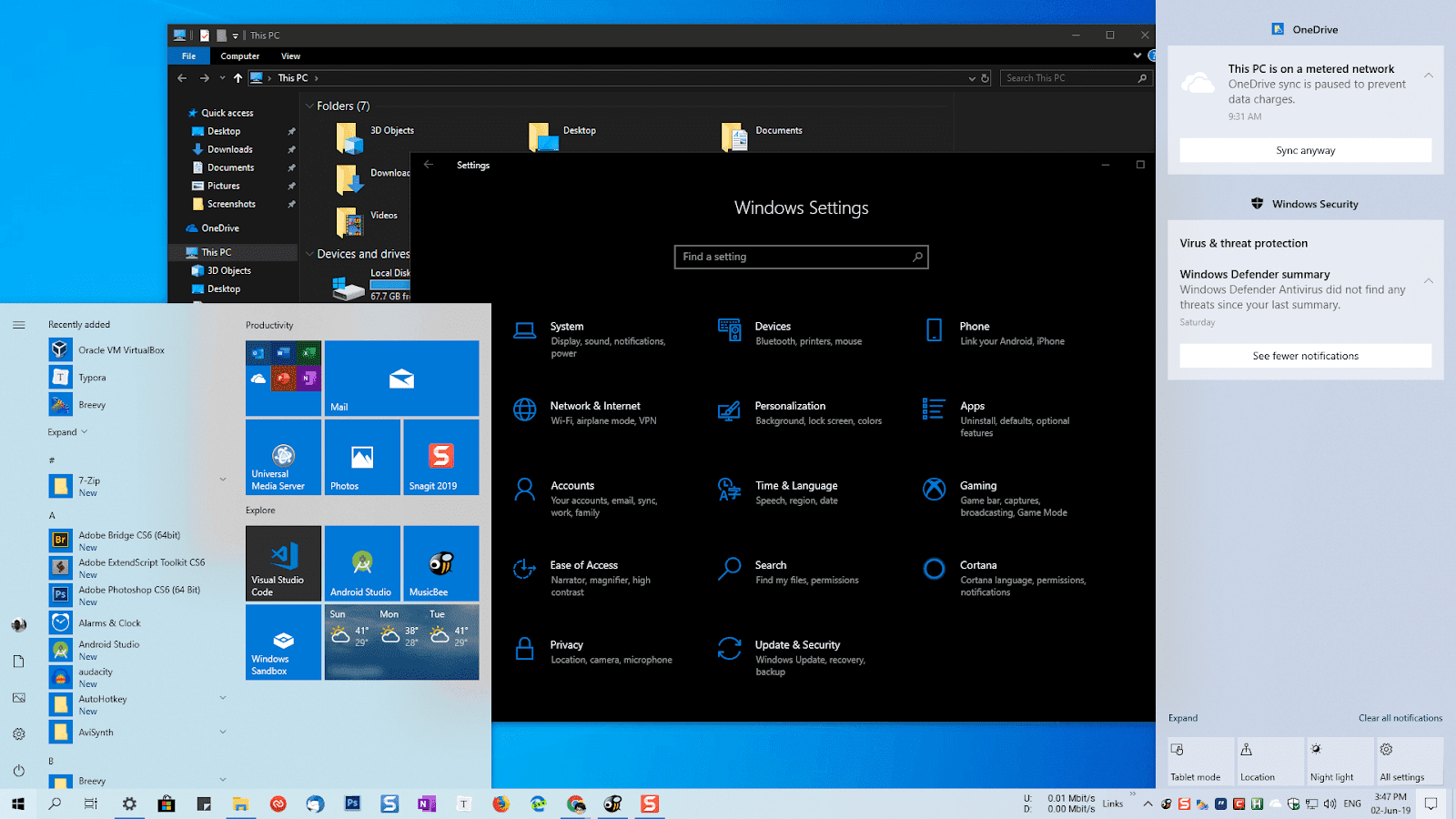The image size is (1456, 819).
Task: Refresh the File Explorer address bar
Action: 985,78
